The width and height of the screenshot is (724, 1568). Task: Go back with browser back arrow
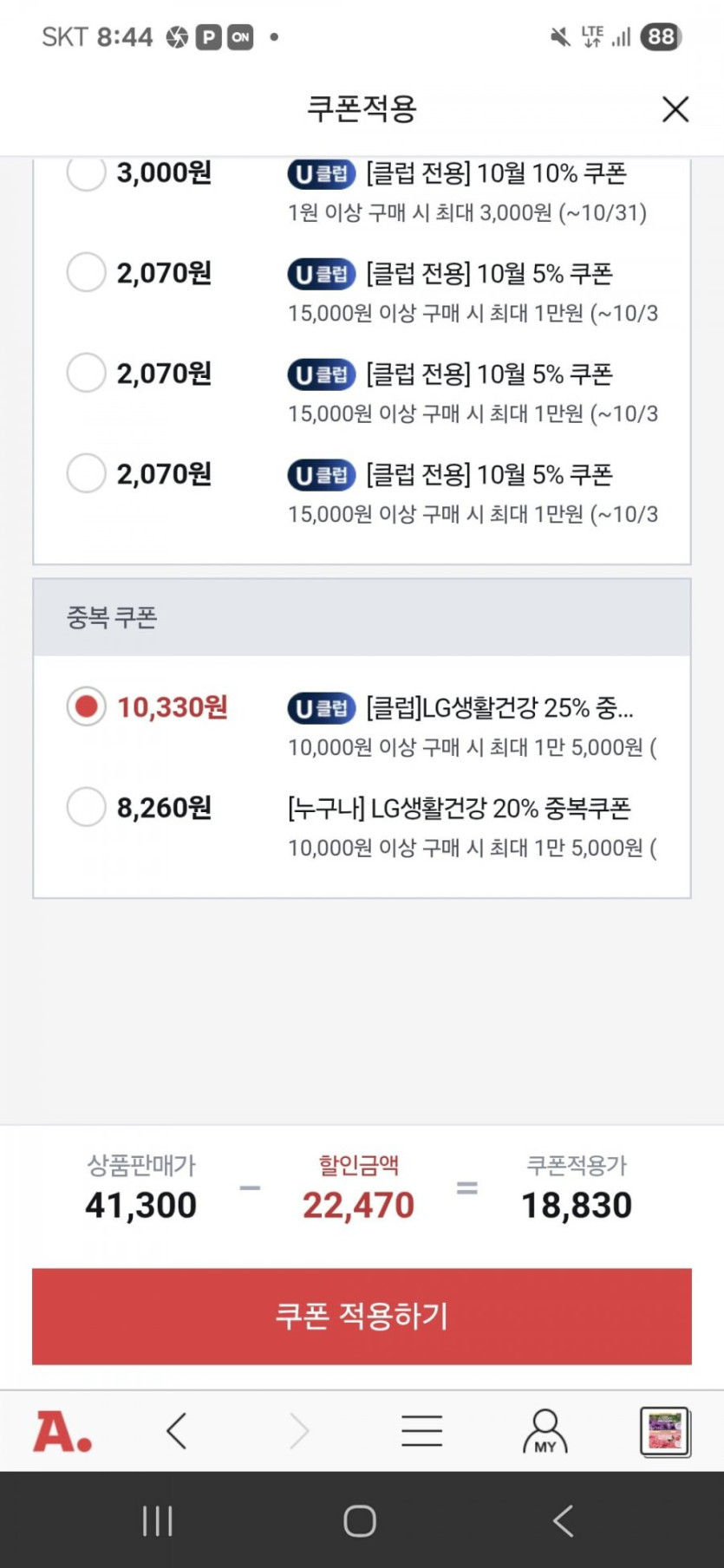tap(177, 1431)
